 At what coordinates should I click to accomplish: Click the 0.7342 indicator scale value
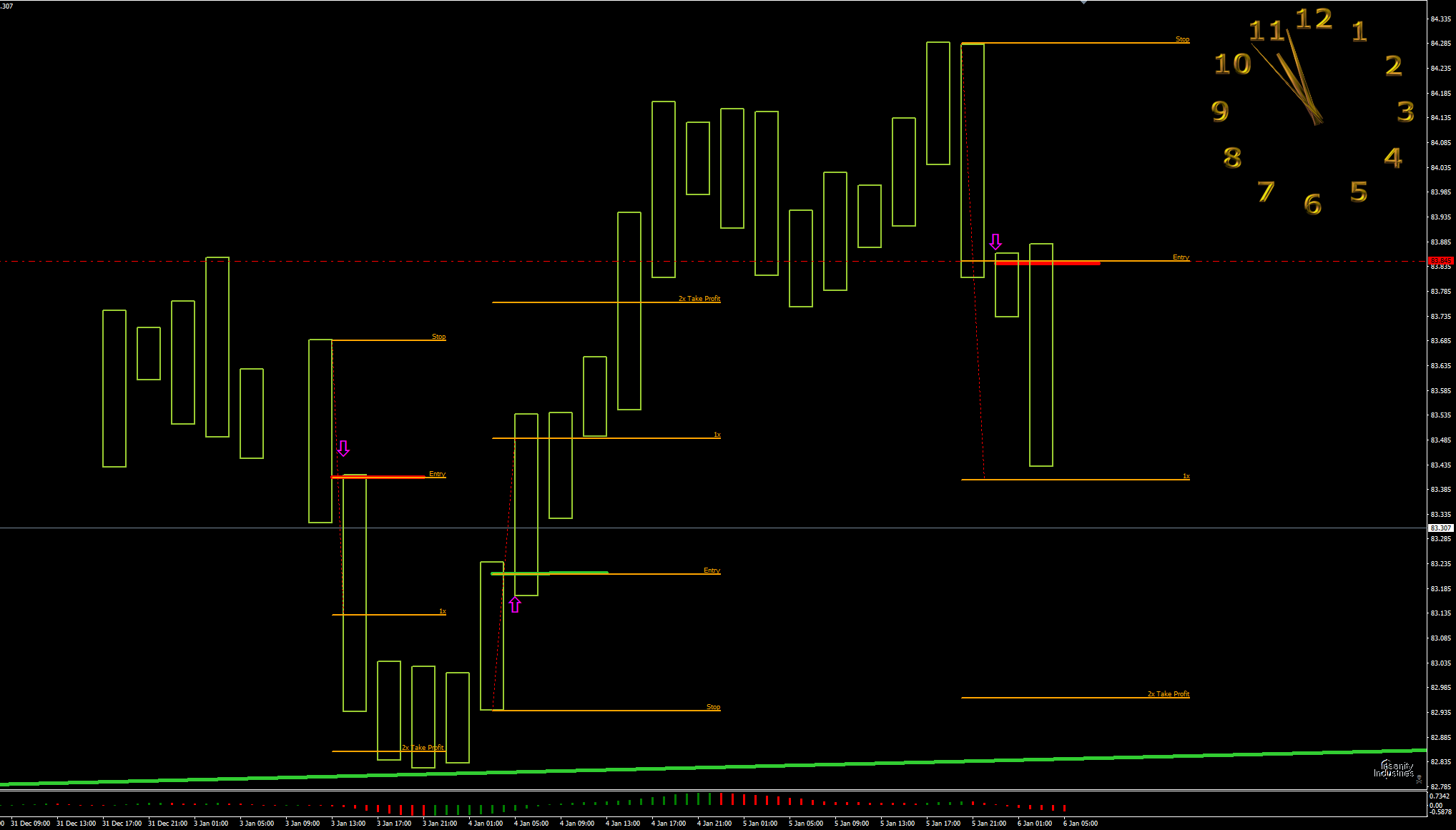tap(1440, 796)
